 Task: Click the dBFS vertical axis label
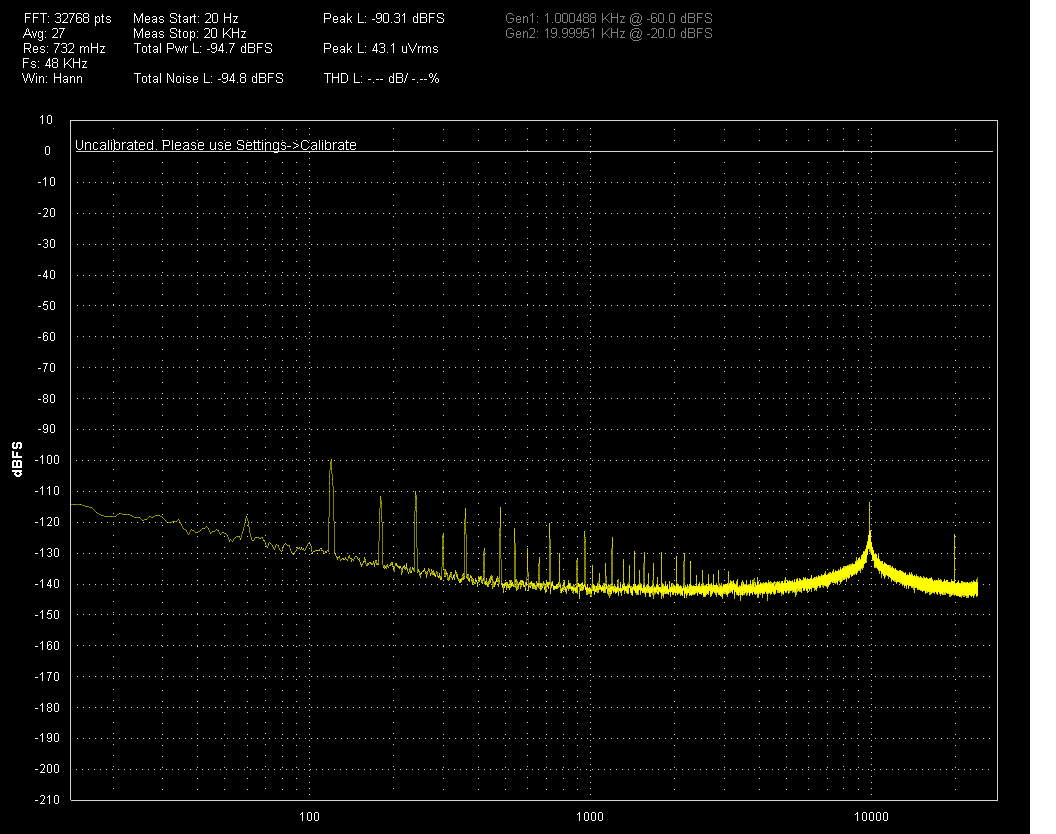coord(18,459)
